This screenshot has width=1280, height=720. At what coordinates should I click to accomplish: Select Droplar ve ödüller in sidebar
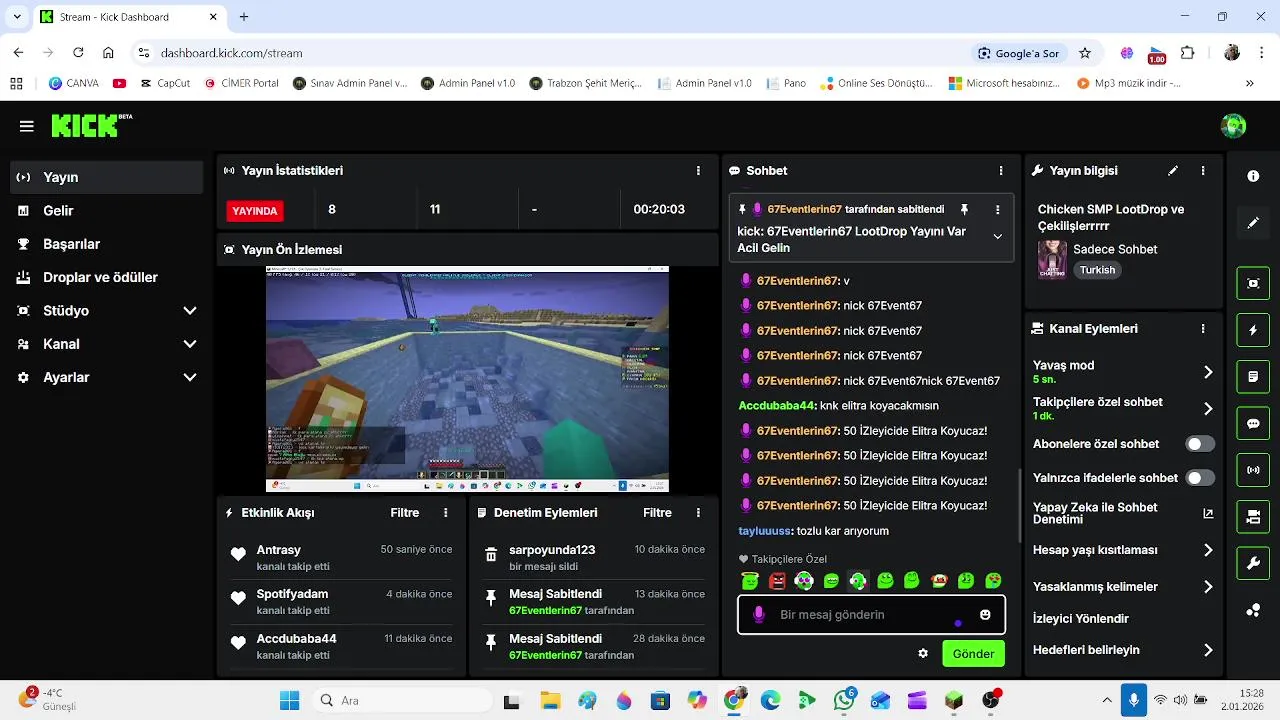tap(105, 277)
